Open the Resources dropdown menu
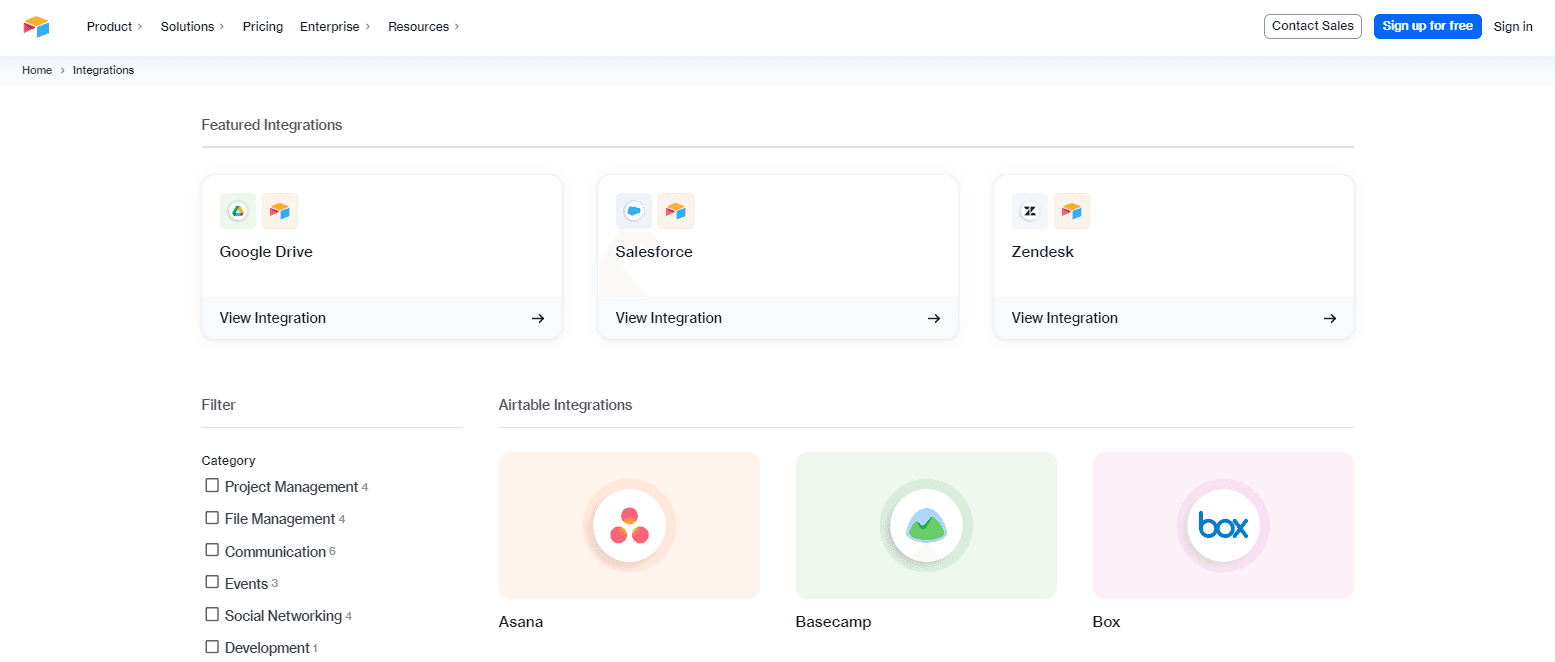The height and width of the screenshot is (662, 1555). pos(424,27)
